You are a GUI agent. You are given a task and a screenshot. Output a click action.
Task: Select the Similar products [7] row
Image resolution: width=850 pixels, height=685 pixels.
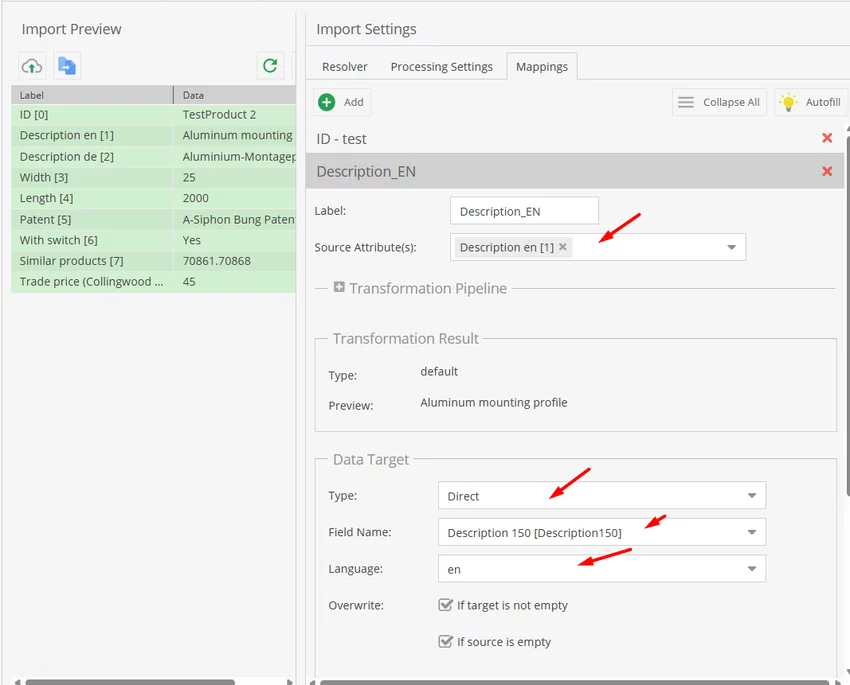click(x=153, y=261)
